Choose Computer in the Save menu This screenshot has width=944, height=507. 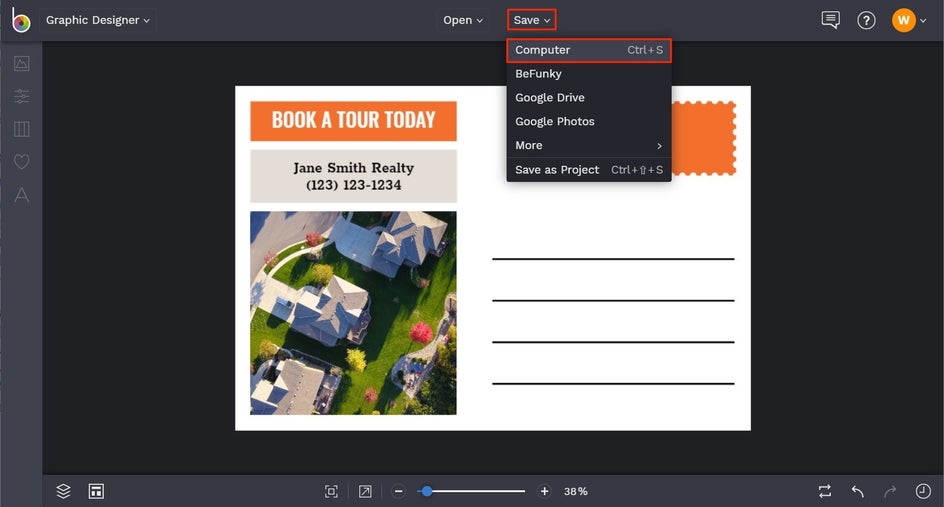[588, 50]
